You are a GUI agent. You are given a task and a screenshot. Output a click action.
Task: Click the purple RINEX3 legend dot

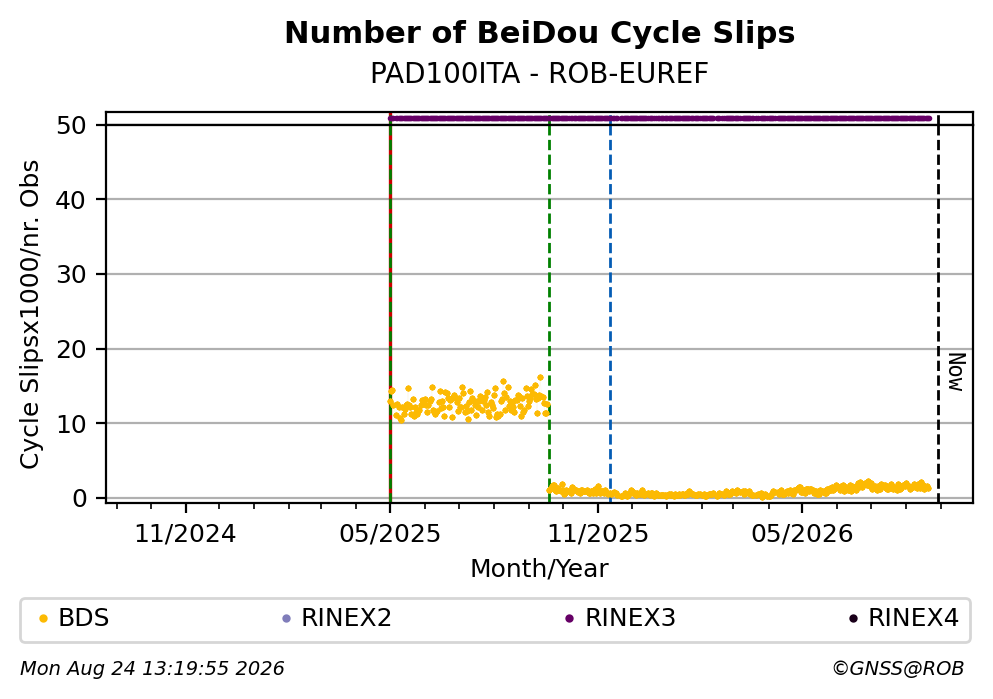tap(569, 619)
